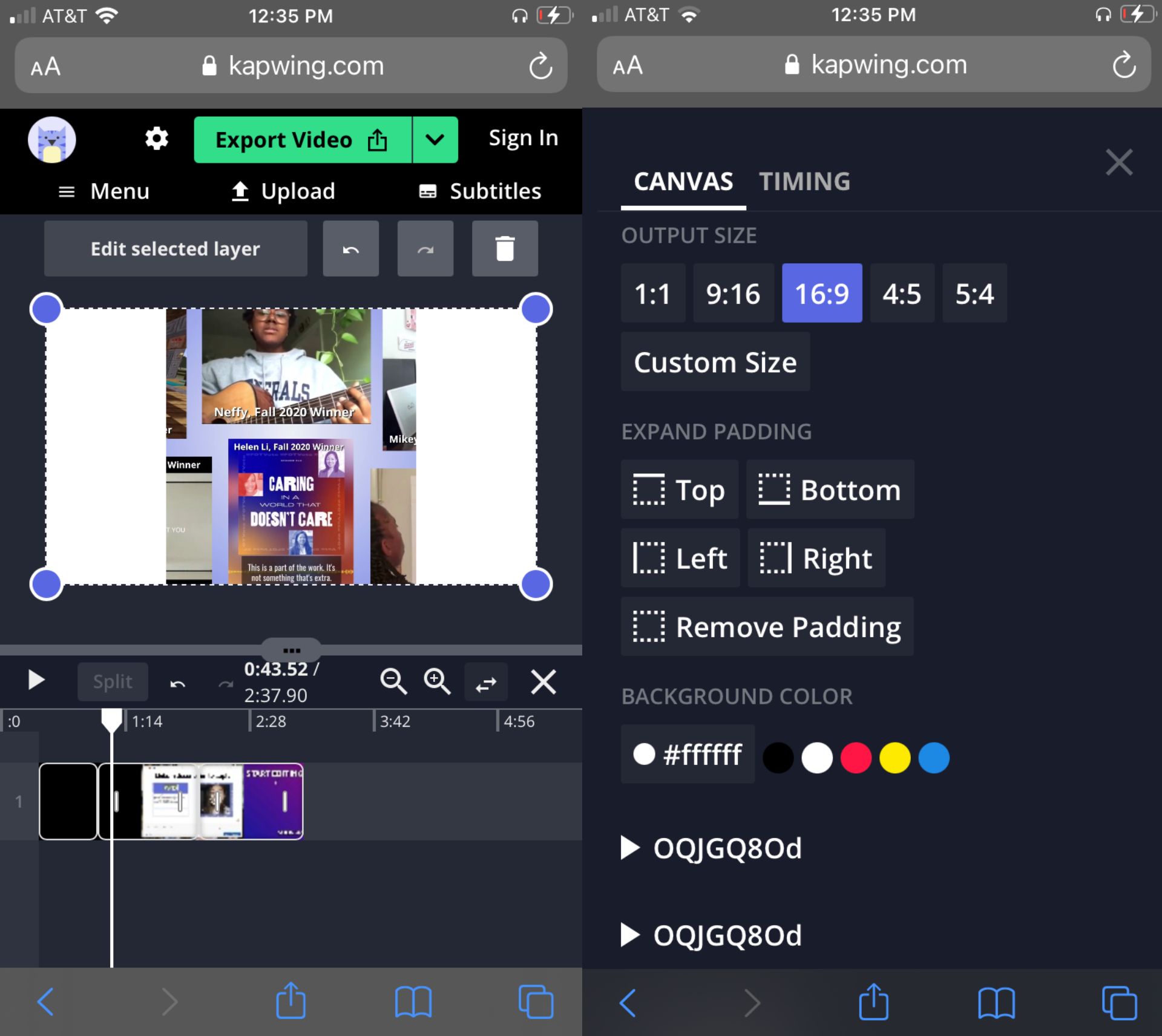Pick the red background color swatch

(855, 758)
